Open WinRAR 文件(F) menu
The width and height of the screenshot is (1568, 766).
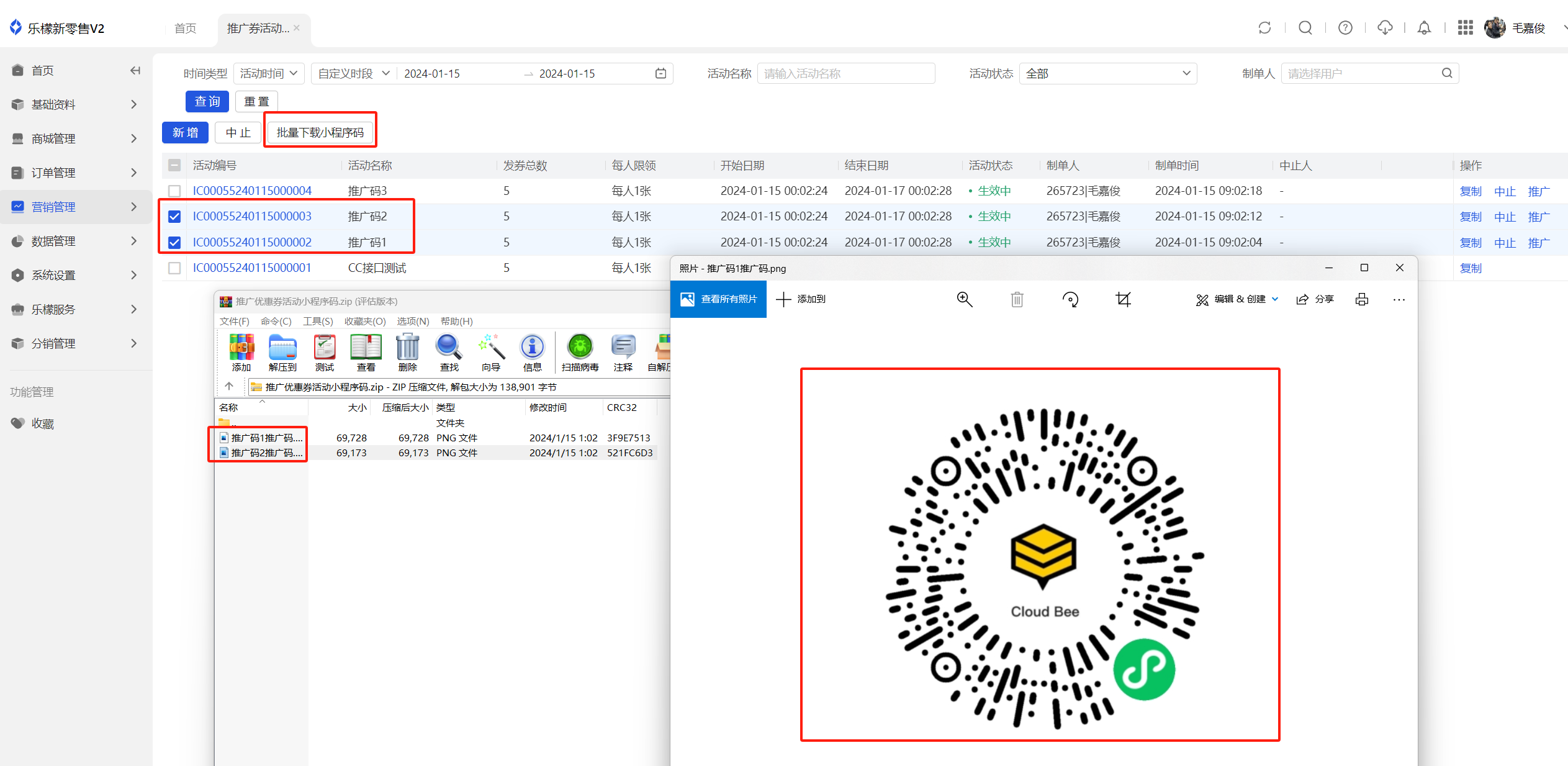[235, 321]
